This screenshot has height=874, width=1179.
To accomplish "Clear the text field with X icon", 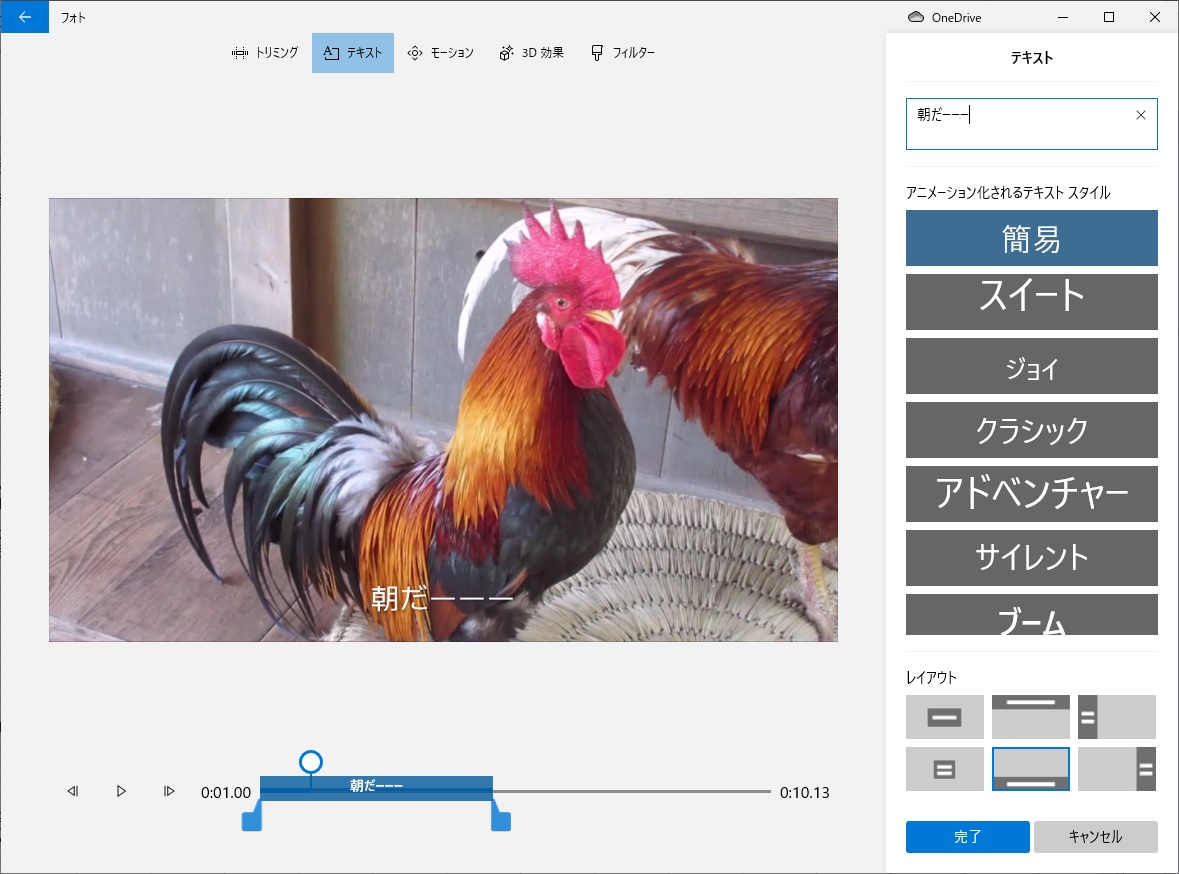I will (x=1141, y=115).
